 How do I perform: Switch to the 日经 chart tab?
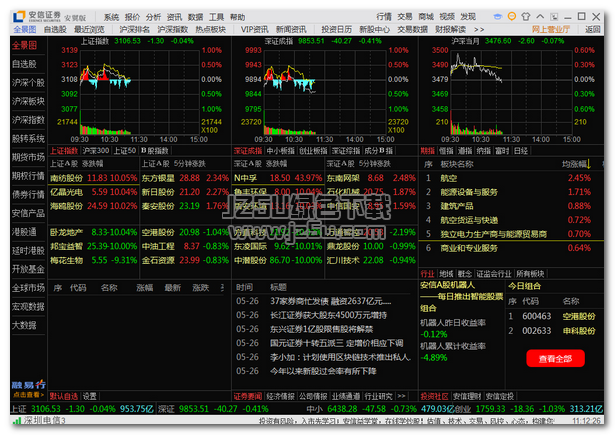521,151
